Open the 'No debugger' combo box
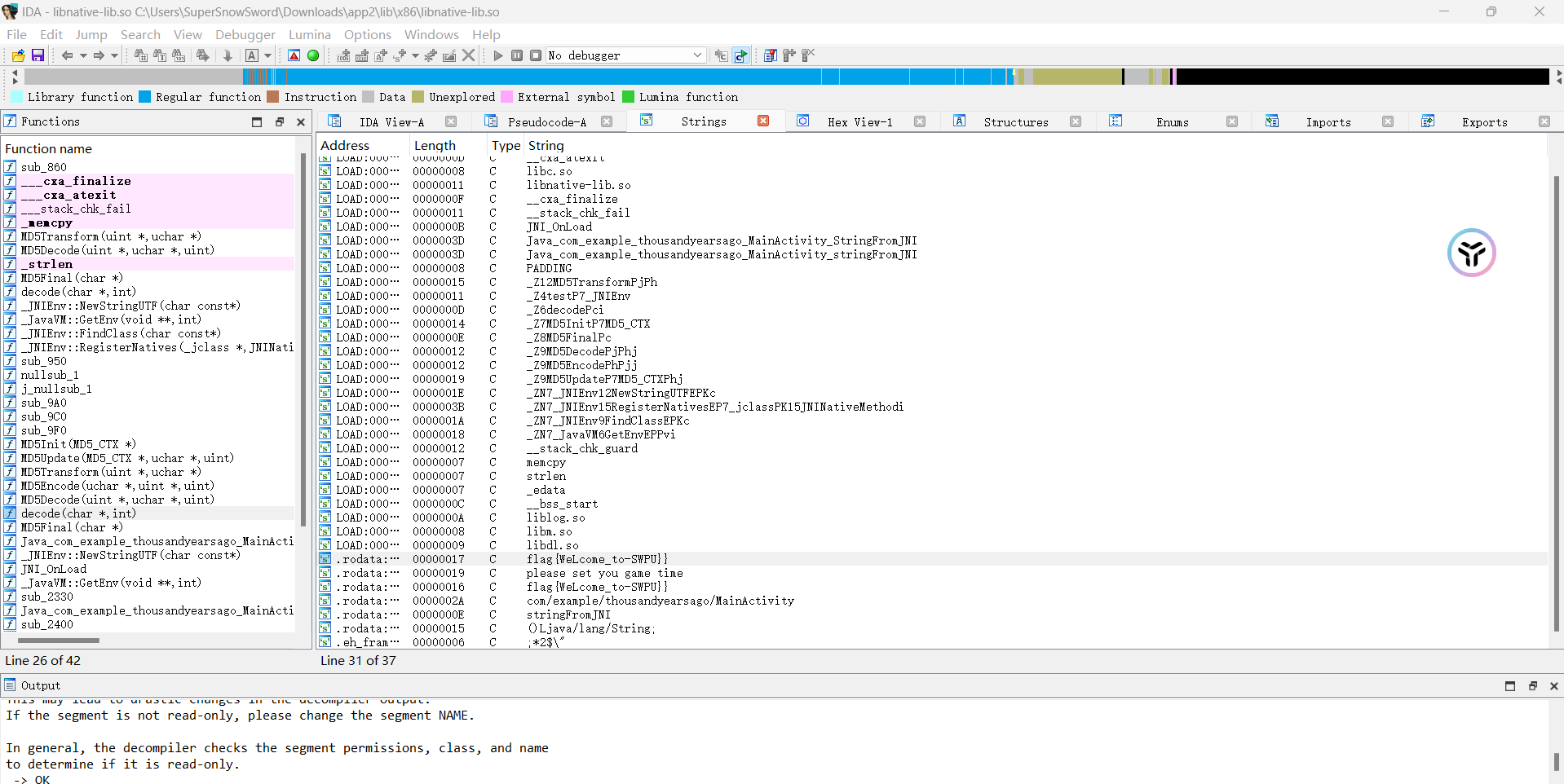 click(625, 55)
